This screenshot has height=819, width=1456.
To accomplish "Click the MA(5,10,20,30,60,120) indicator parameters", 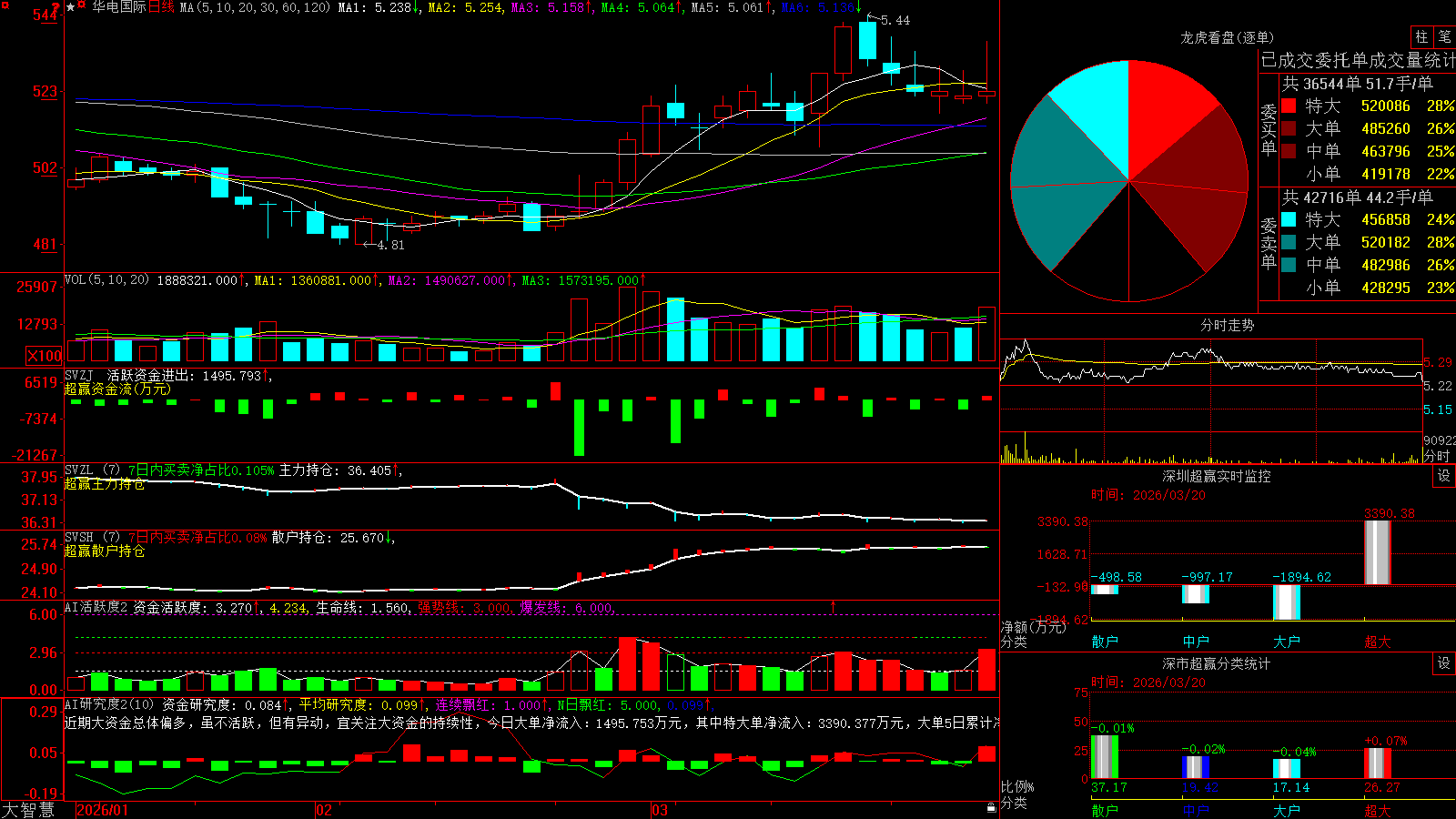I will 255,7.
